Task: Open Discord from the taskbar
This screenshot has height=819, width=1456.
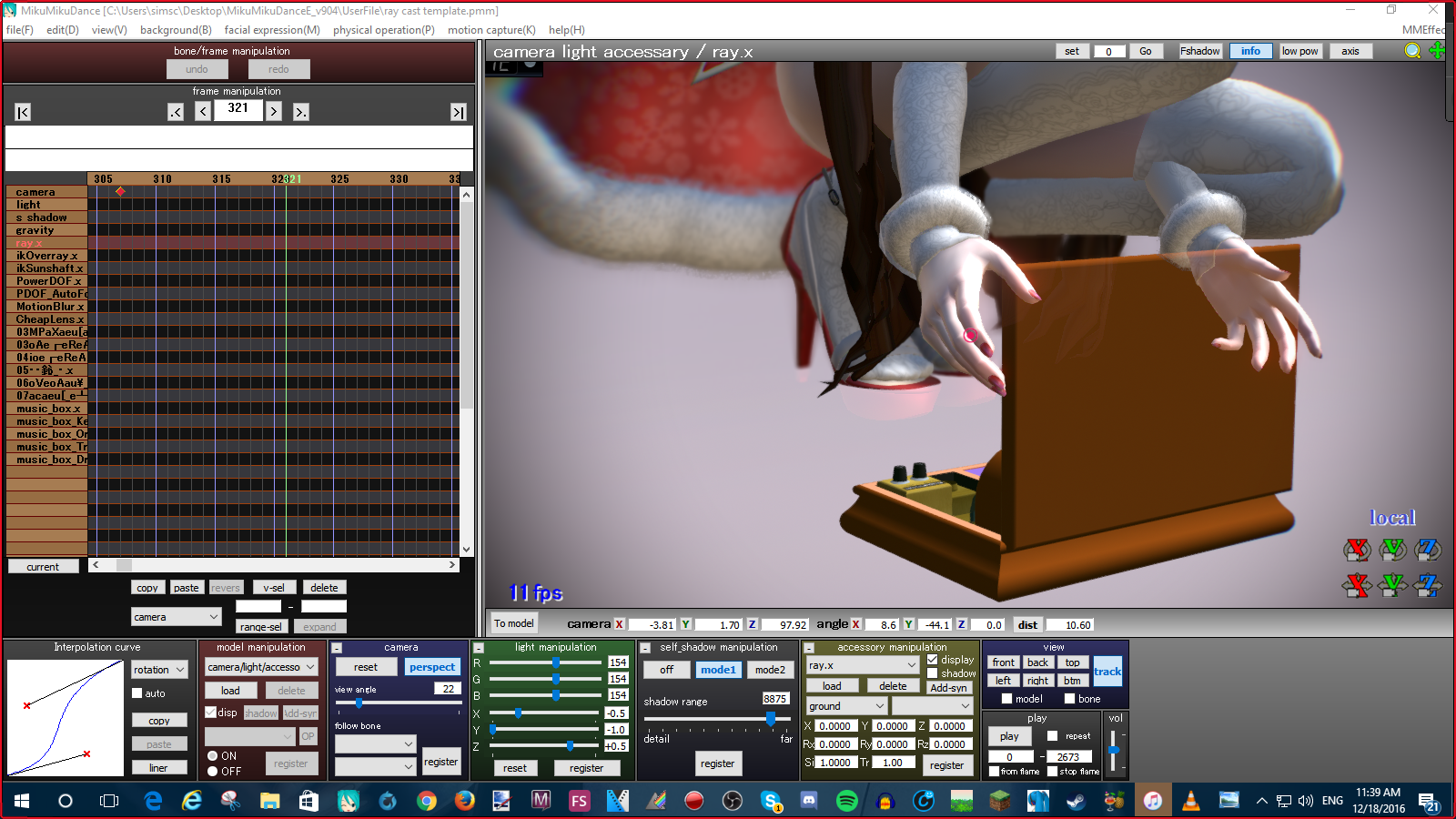Action: [808, 801]
